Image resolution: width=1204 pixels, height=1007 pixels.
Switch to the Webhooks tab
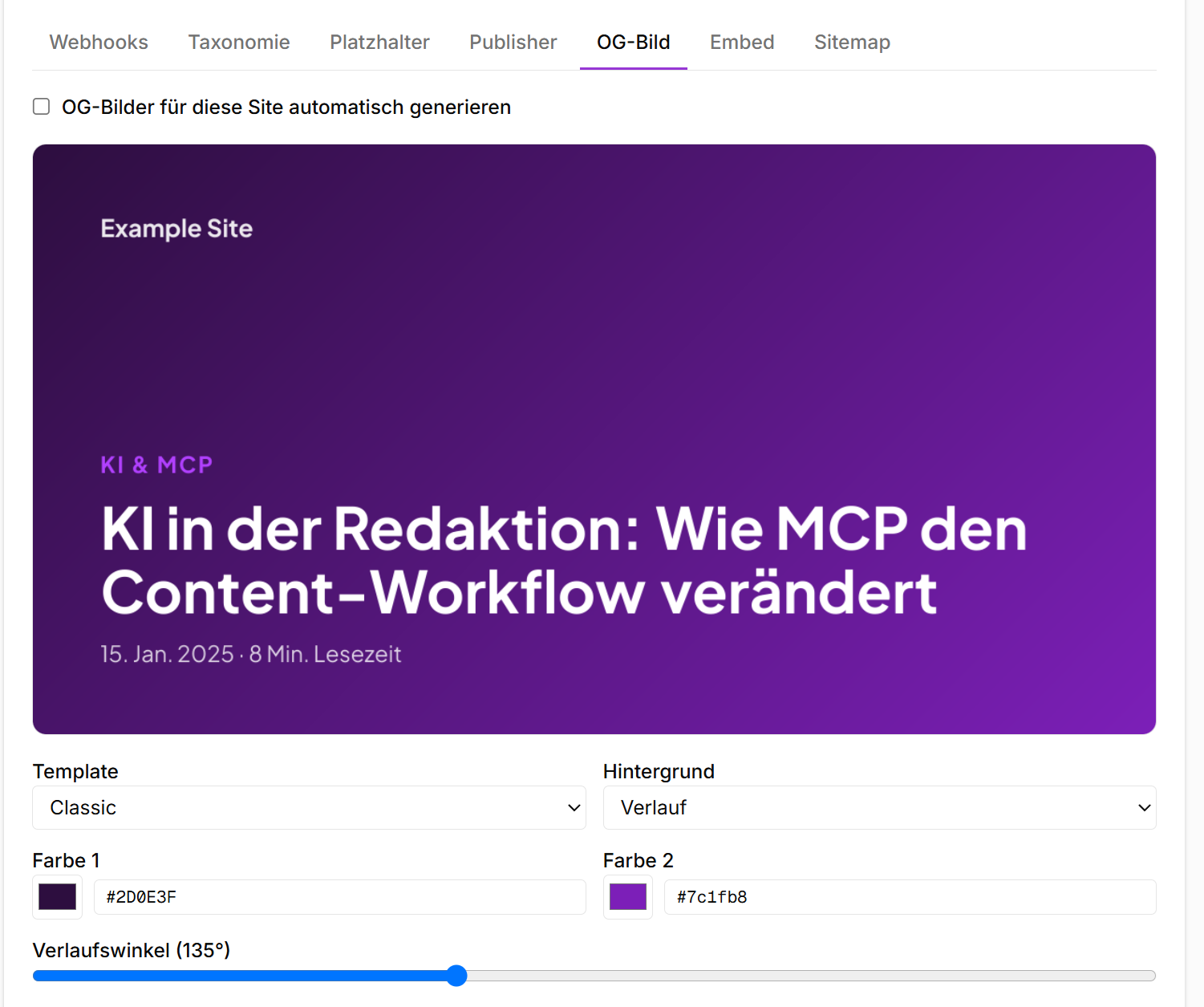click(99, 43)
